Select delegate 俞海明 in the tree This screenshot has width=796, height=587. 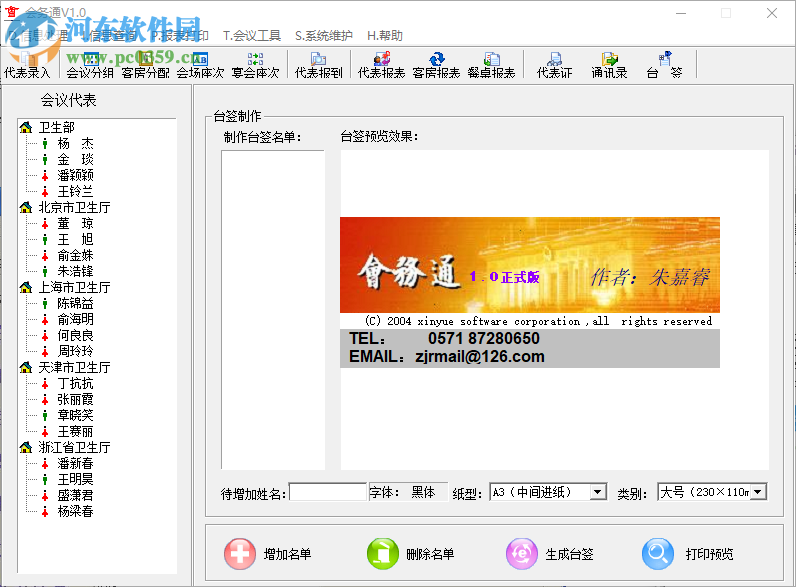75,319
